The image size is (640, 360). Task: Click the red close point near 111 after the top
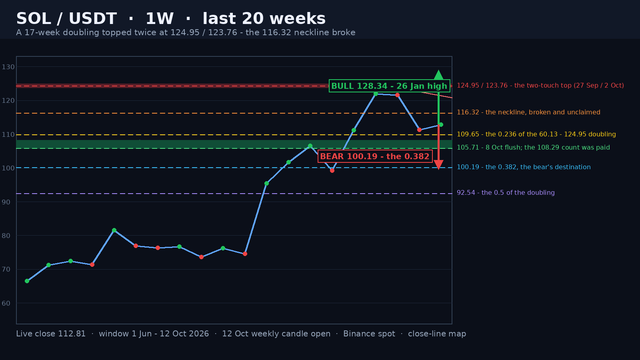419,130
